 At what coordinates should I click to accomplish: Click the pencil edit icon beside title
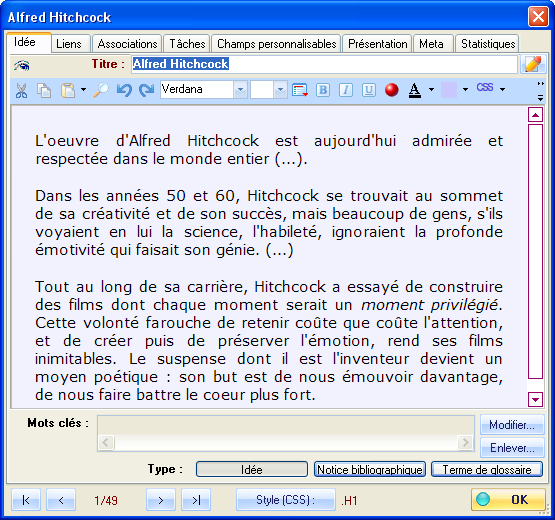533,64
